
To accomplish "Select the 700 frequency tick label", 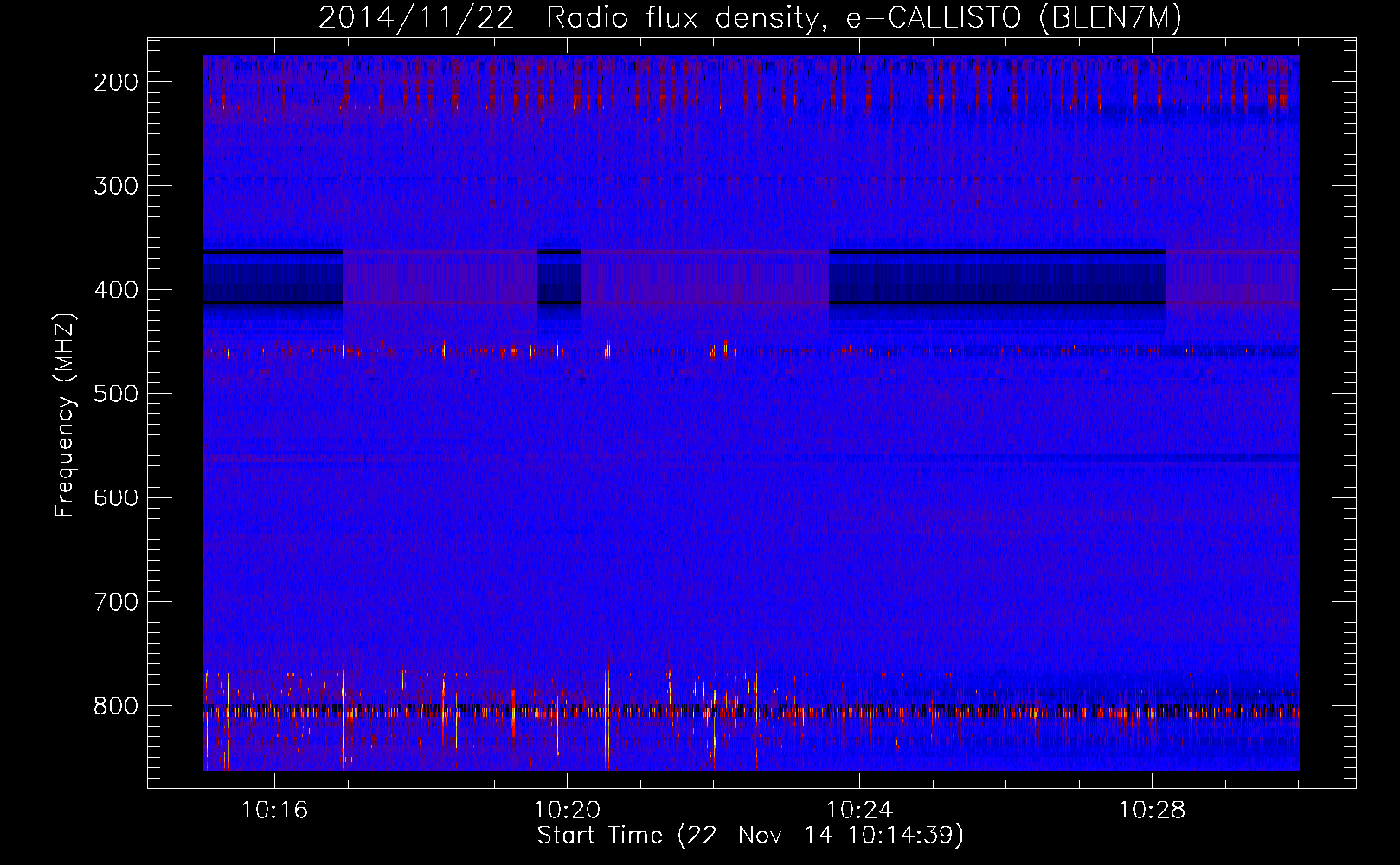I will (x=115, y=602).
